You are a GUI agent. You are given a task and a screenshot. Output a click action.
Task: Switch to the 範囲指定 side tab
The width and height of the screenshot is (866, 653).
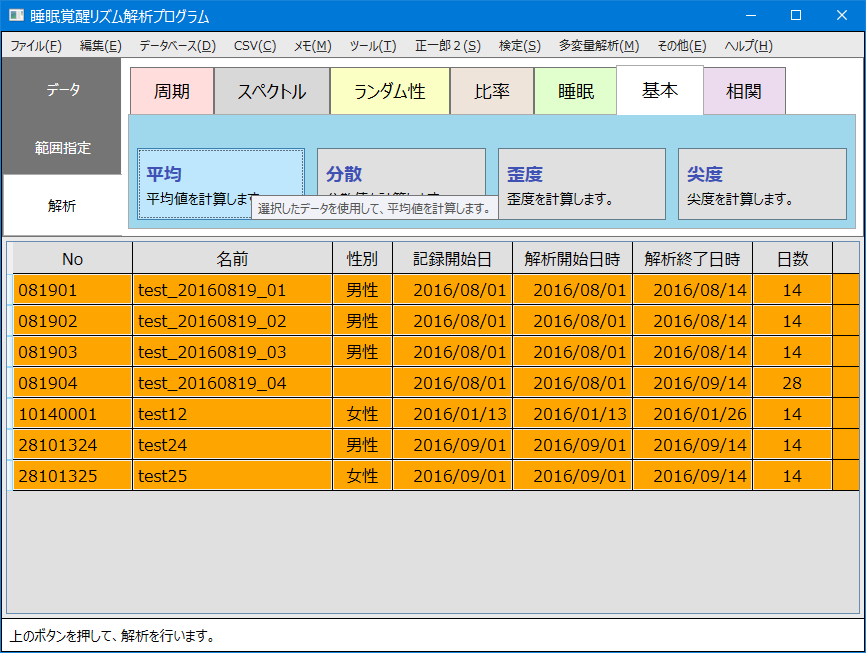coord(62,147)
